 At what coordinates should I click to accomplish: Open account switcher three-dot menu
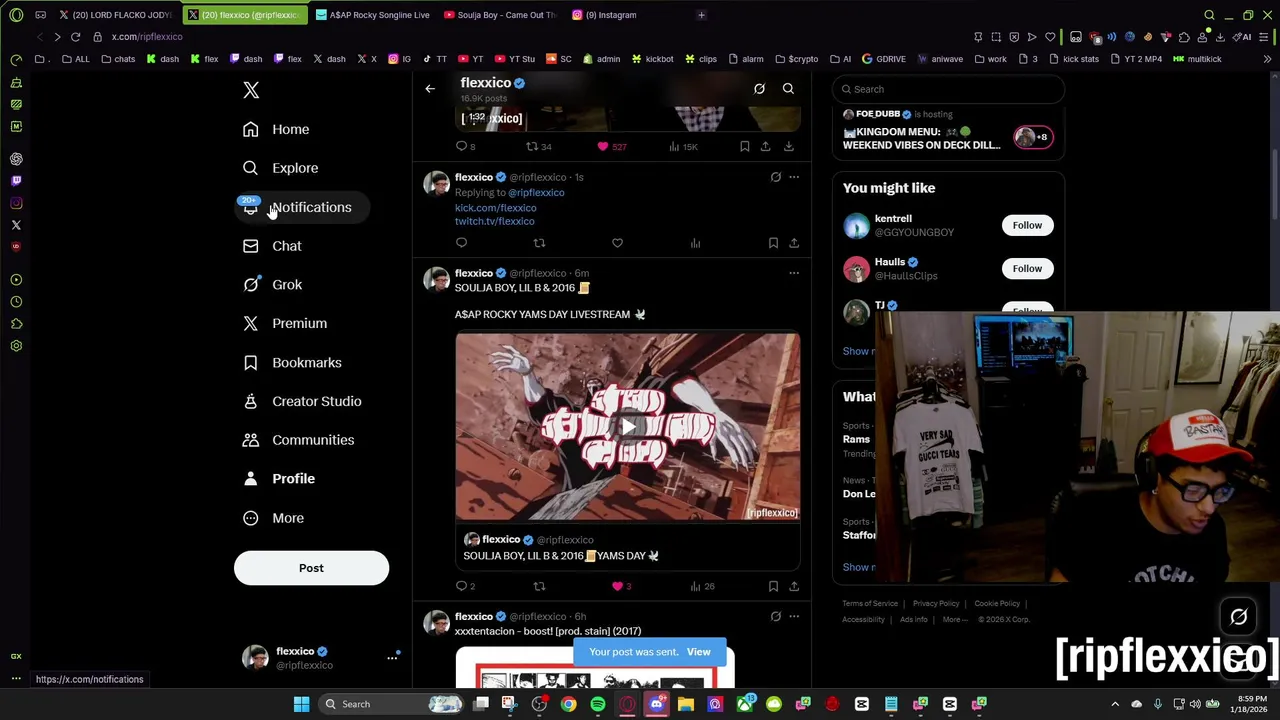click(392, 658)
